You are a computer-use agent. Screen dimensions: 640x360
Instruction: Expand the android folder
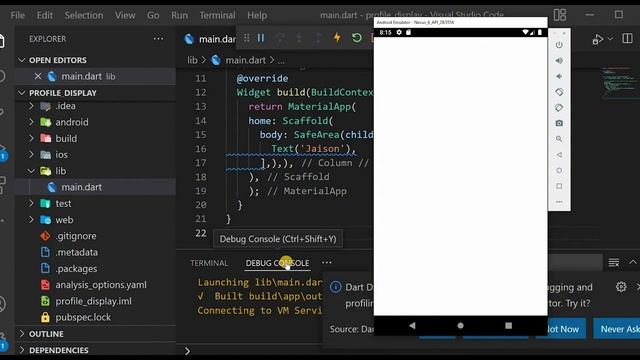31,122
